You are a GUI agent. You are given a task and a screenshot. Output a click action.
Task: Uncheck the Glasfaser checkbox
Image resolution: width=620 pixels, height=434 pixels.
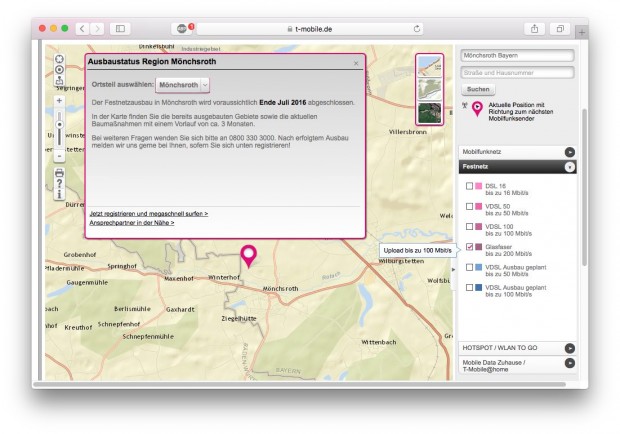pos(469,247)
